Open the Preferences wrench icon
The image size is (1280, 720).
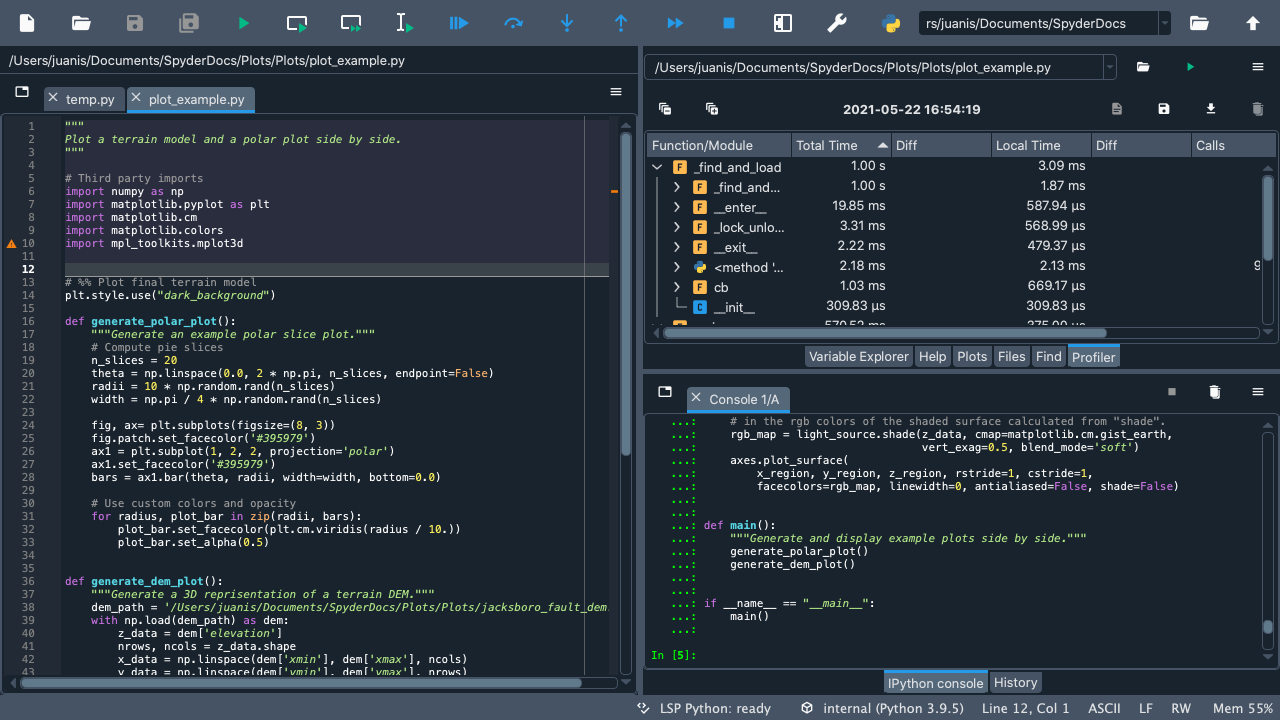pyautogui.click(x=837, y=23)
